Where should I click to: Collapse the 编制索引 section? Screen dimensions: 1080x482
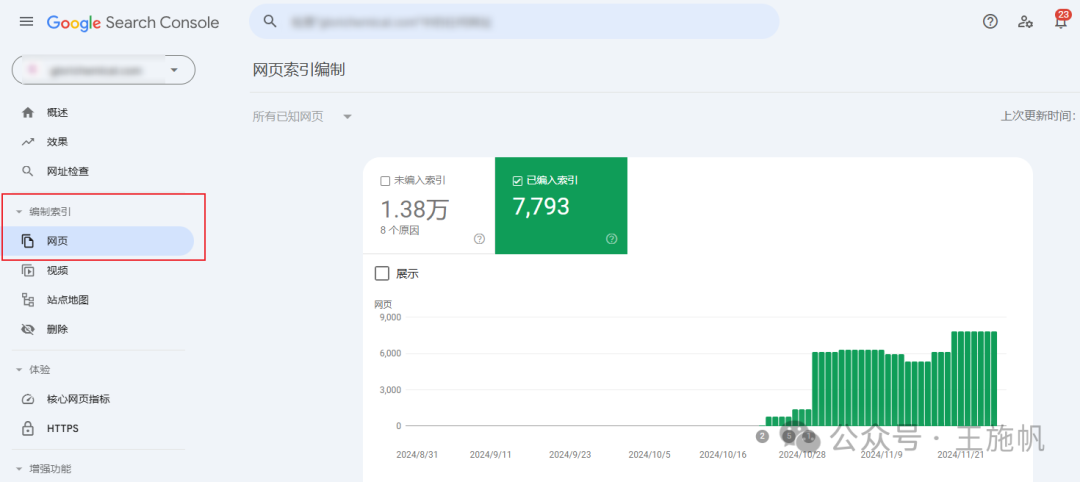19,212
